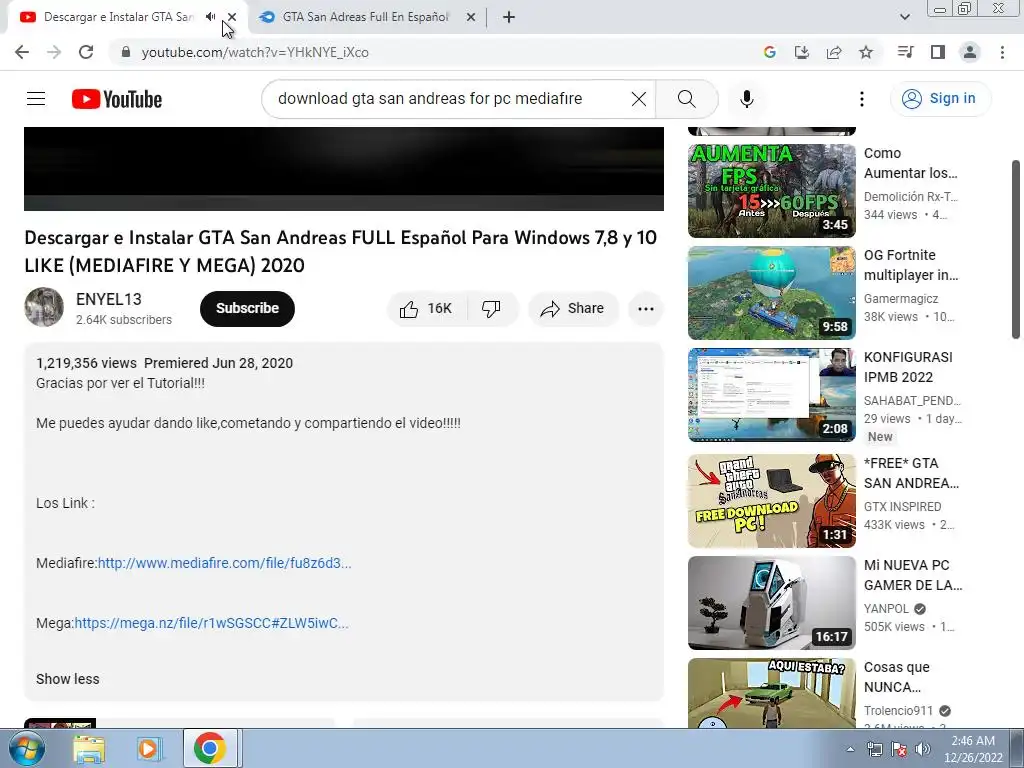The width and height of the screenshot is (1024, 768).
Task: Click the install app icon in address bar
Action: 802,52
